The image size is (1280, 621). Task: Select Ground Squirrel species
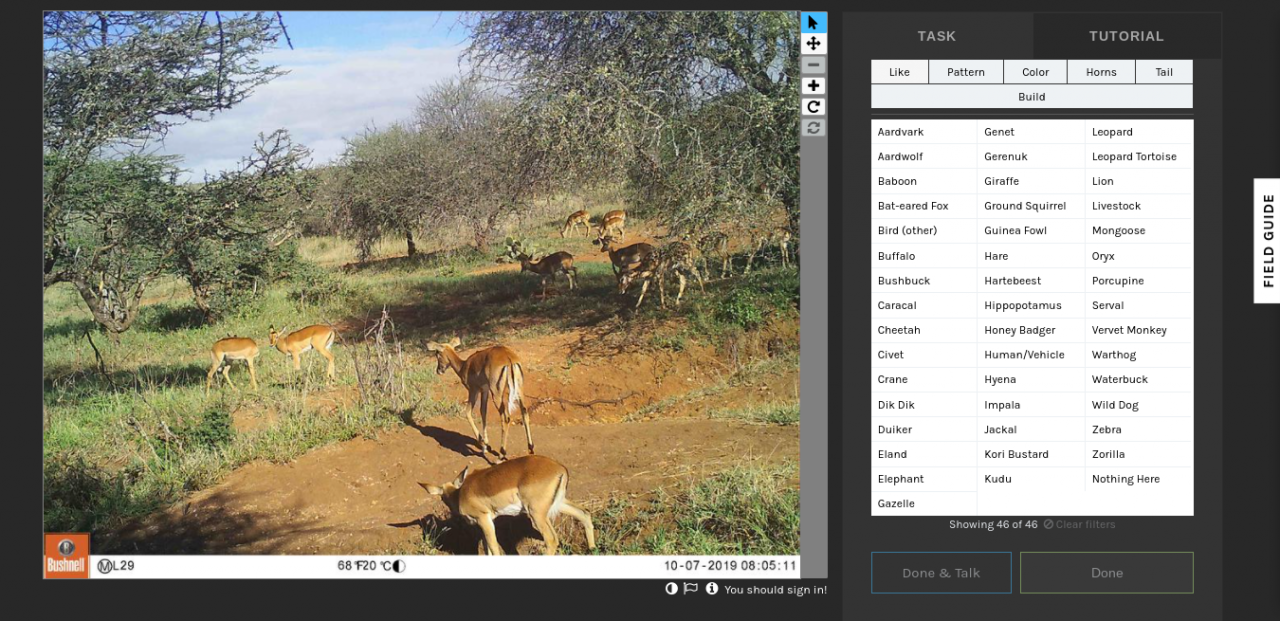click(1031, 206)
